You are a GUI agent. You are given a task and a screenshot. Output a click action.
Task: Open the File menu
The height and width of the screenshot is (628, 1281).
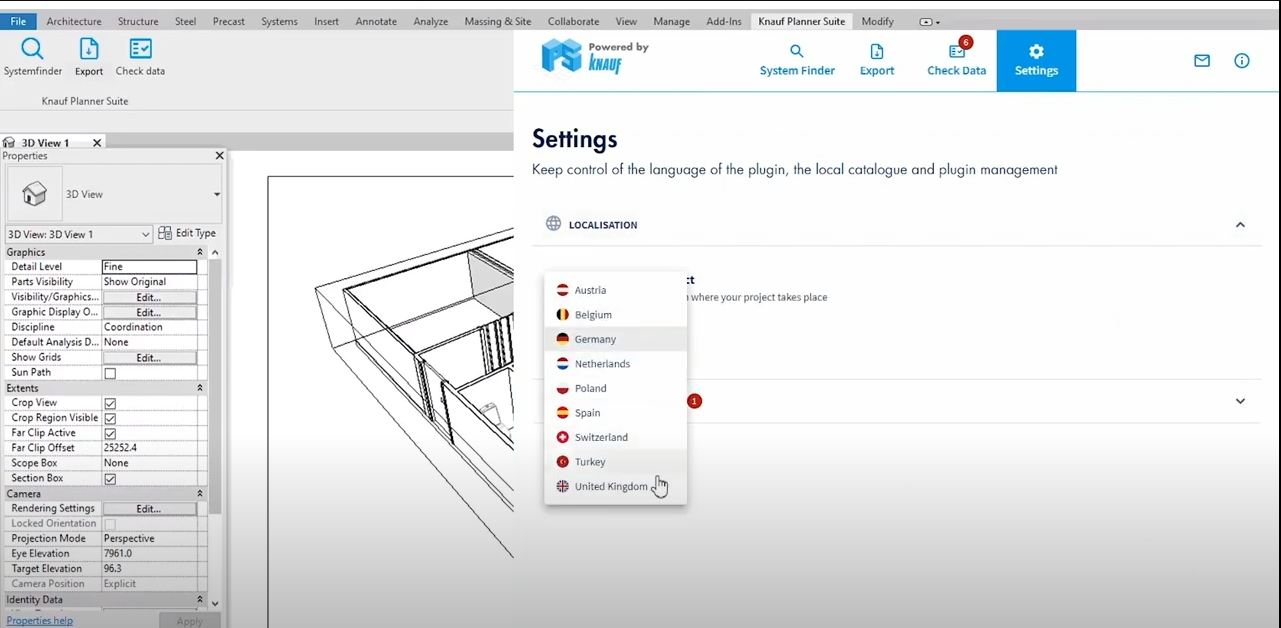pos(18,21)
